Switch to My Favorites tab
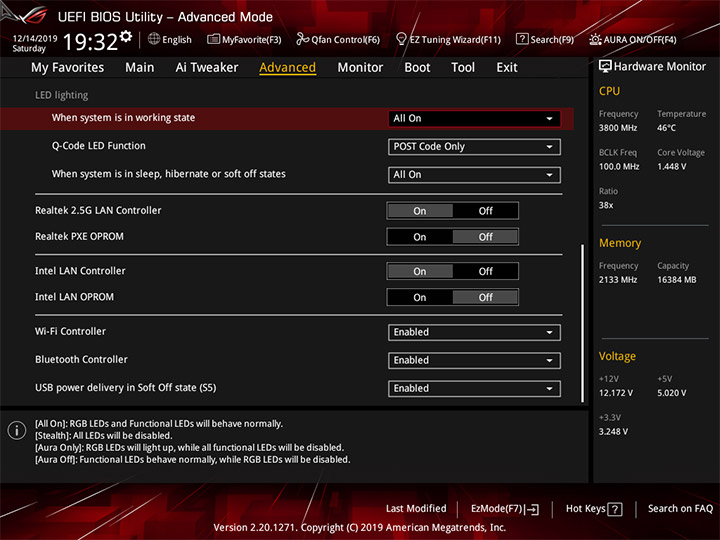The width and height of the screenshot is (720, 540). (x=68, y=68)
